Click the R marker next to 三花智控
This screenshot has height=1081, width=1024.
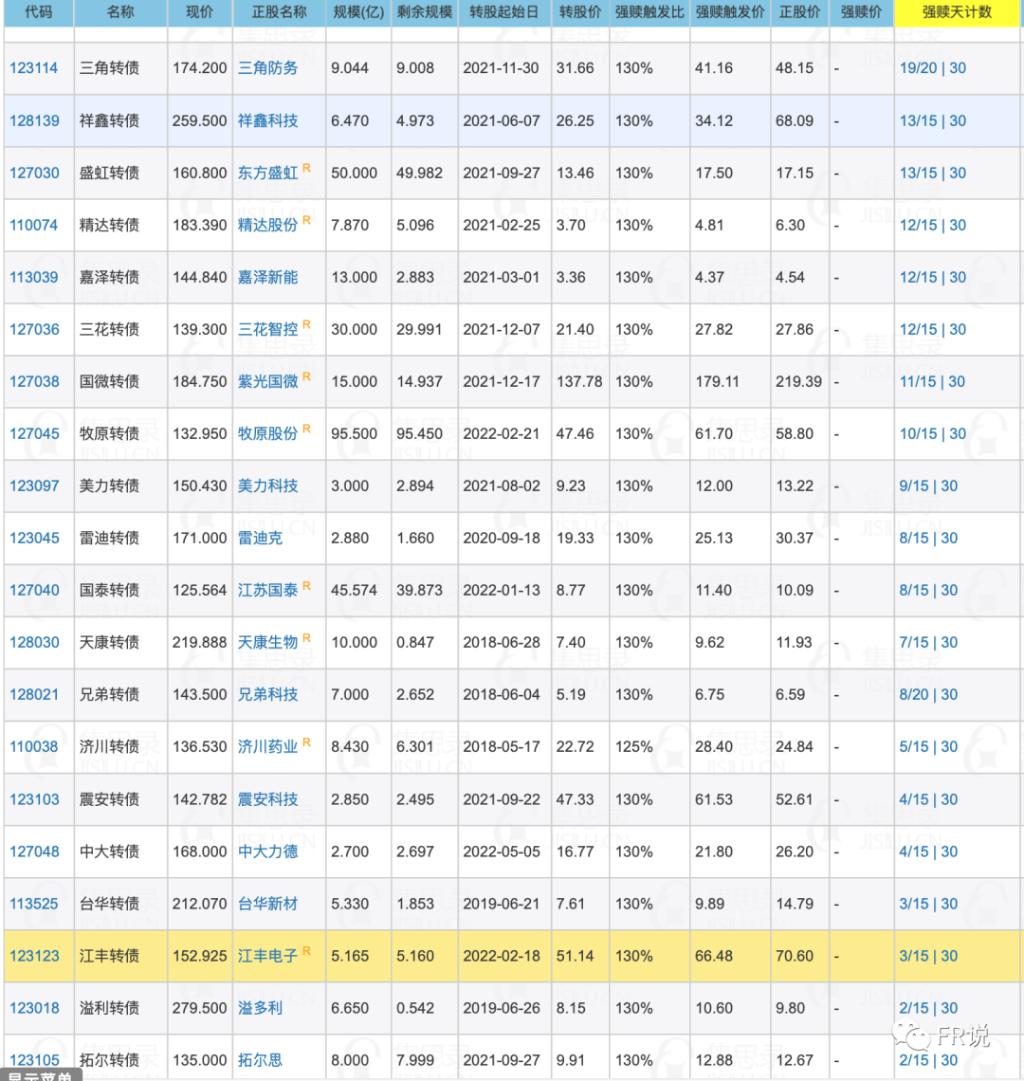(307, 324)
